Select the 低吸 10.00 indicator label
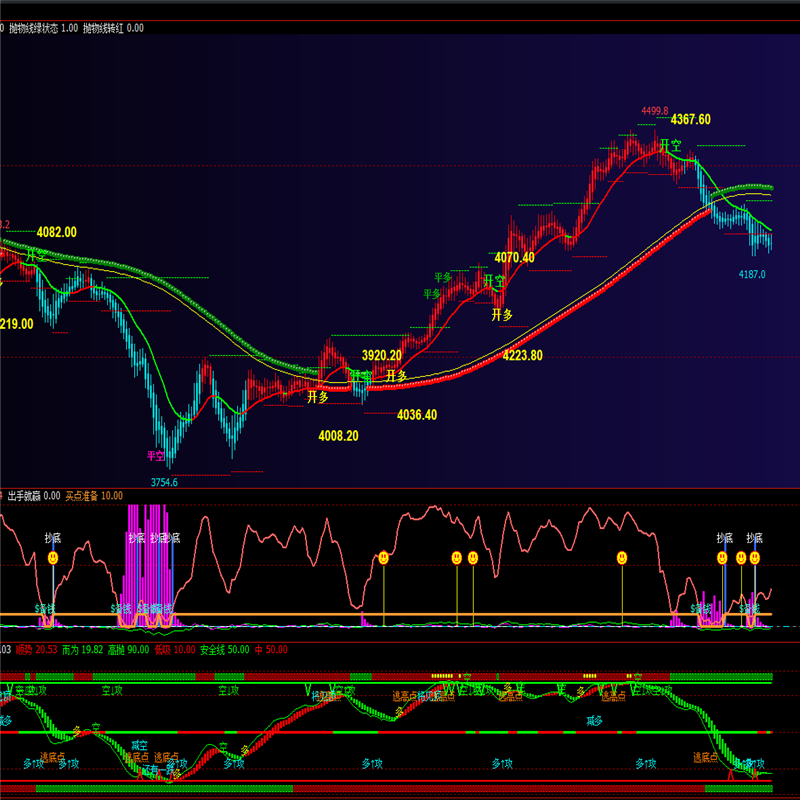The width and height of the screenshot is (800, 800). (175, 650)
